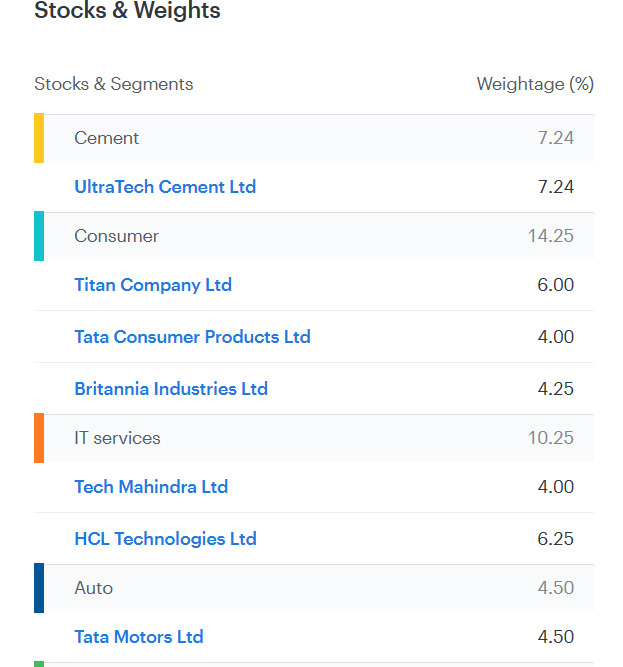Click Consumer segment weightage 14.25

(551, 236)
